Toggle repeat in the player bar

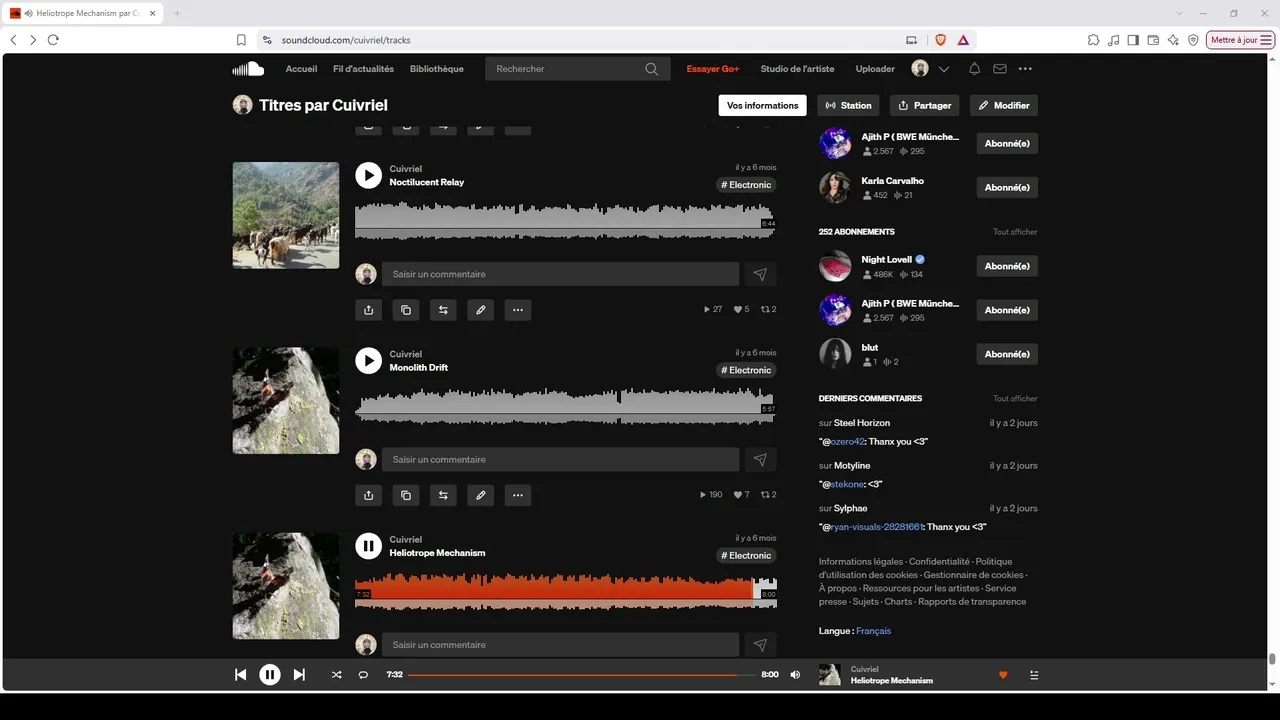coord(363,675)
